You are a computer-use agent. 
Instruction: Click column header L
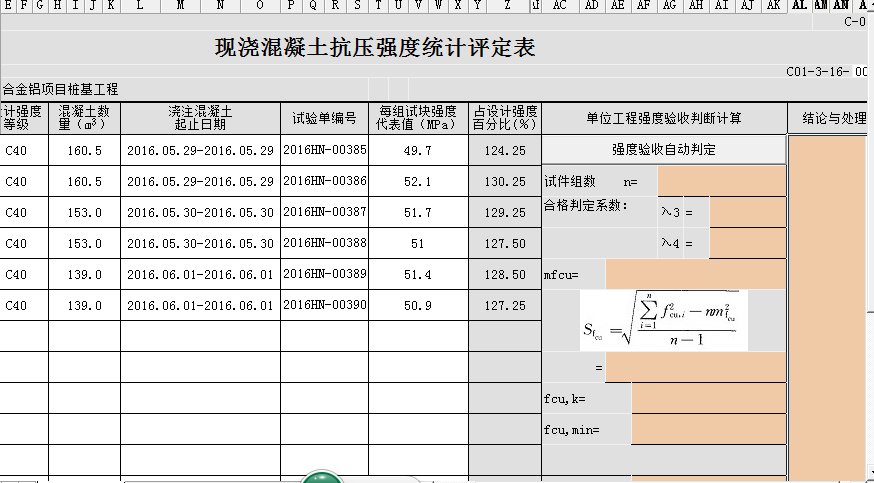coord(139,6)
